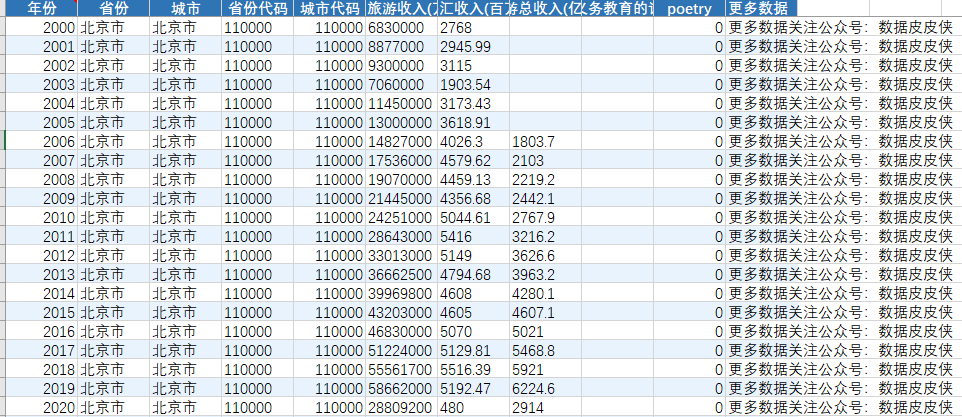Pick total income cell 2219.2
Viewport: 962px width, 417px height.
click(x=545, y=180)
